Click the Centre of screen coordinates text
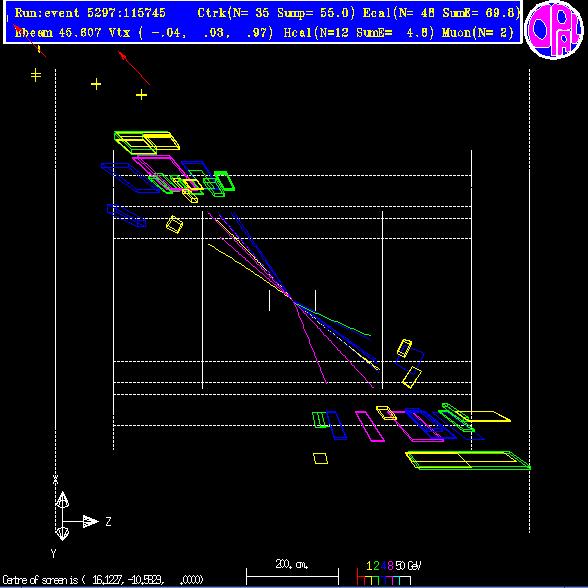Viewport: 588px width, 588px height. point(103,580)
